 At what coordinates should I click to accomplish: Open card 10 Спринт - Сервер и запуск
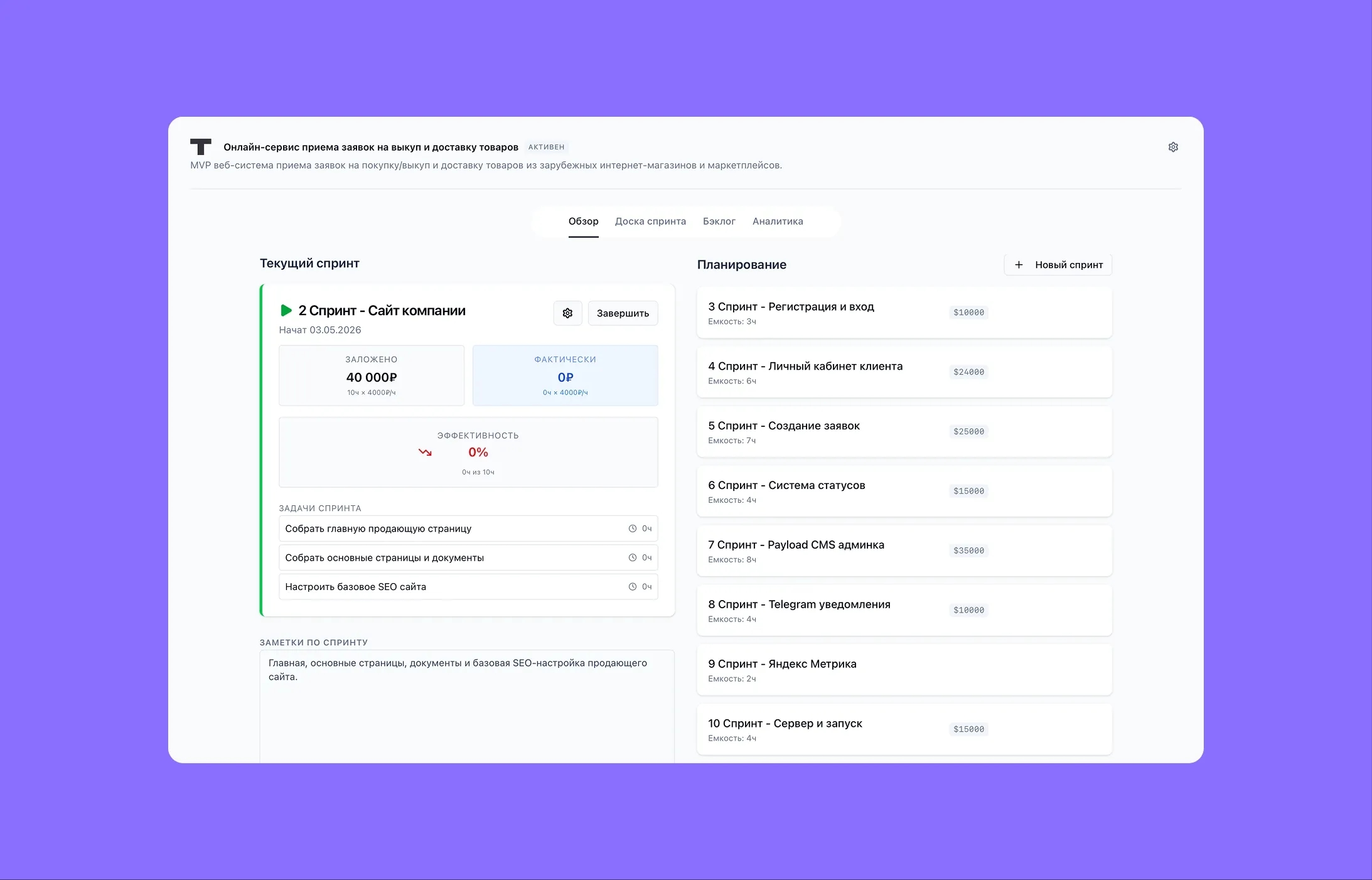click(x=904, y=729)
